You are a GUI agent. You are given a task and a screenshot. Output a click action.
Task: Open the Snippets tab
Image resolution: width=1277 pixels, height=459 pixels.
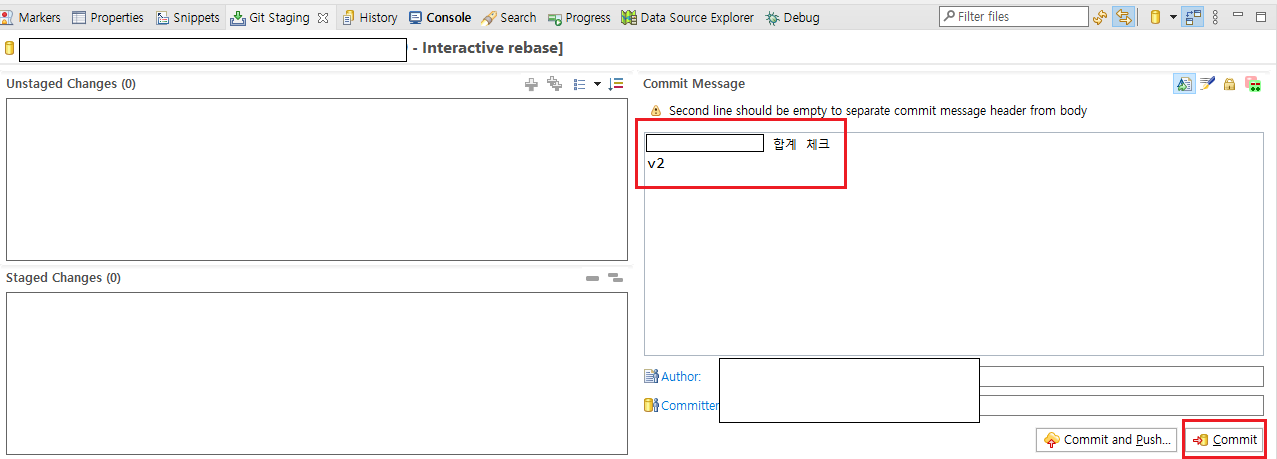(x=188, y=17)
